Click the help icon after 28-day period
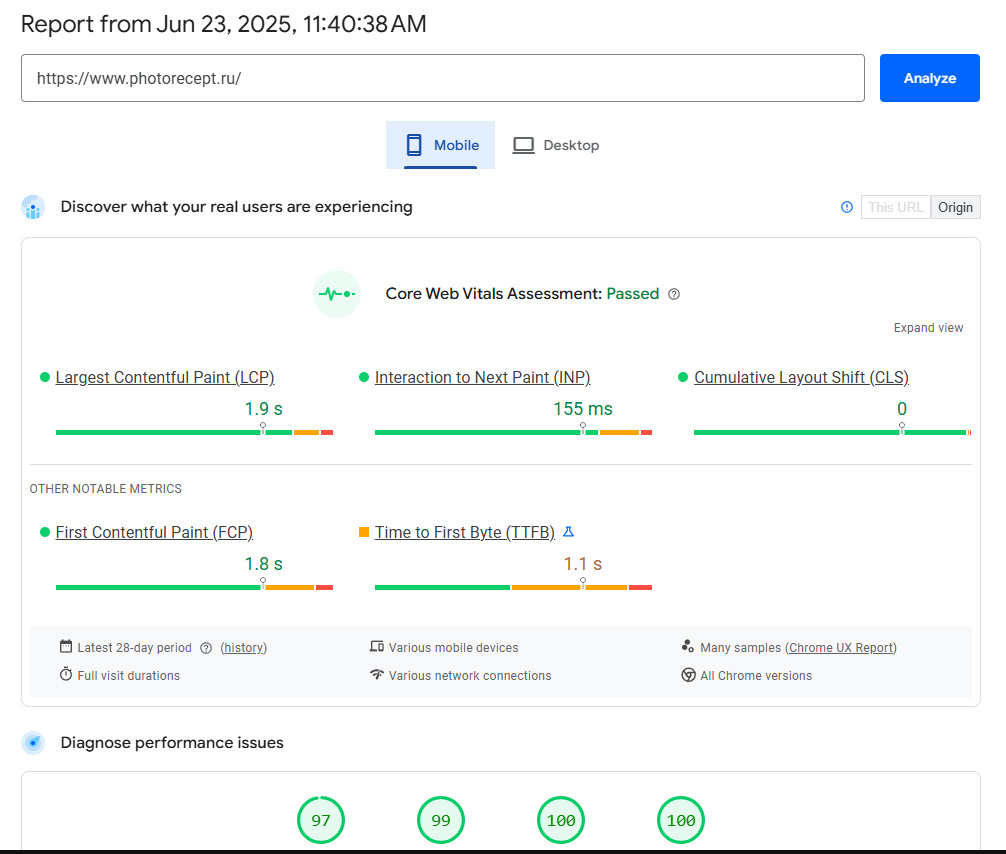The height and width of the screenshot is (854, 1006). point(206,648)
